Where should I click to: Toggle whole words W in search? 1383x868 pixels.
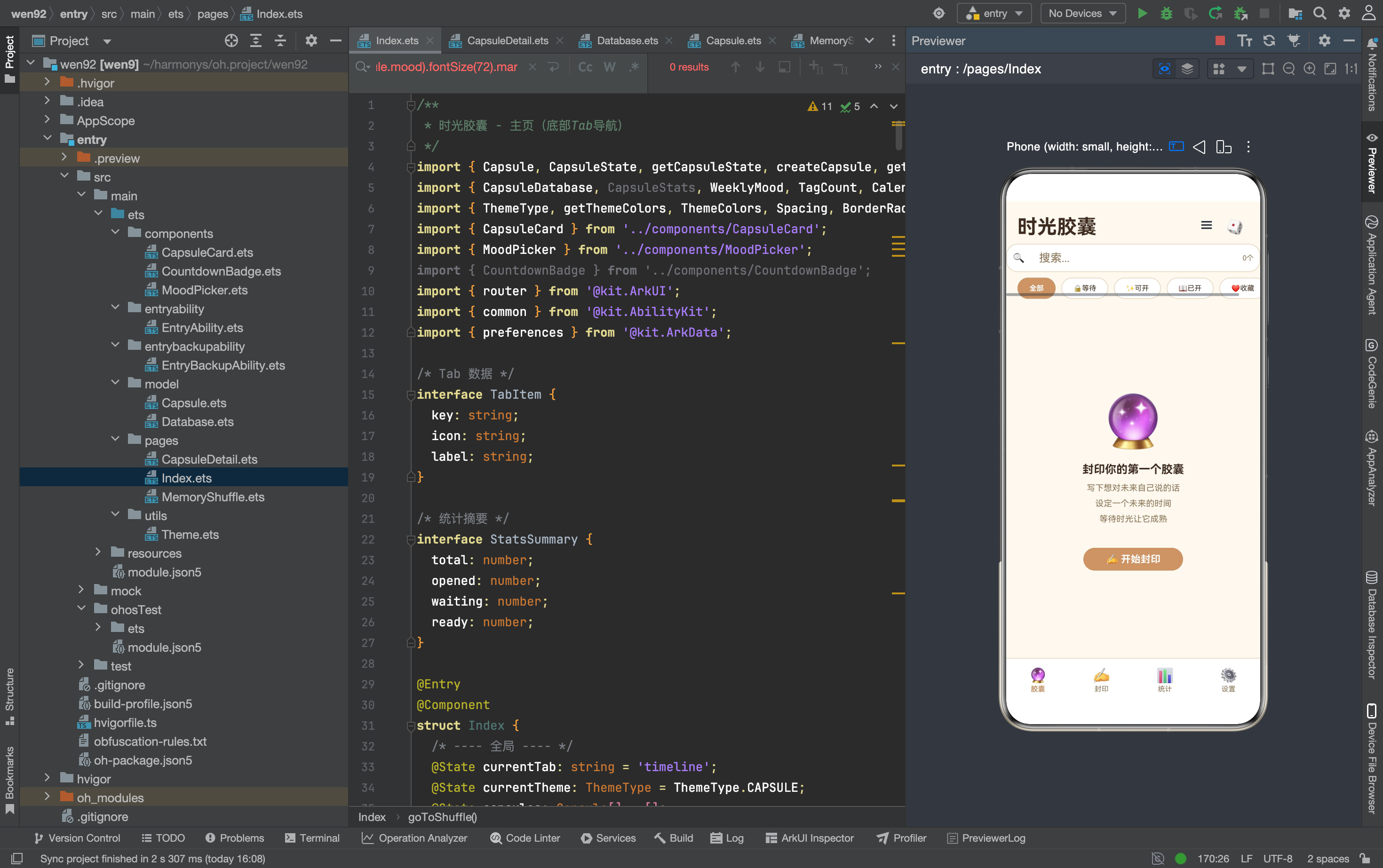pos(609,67)
